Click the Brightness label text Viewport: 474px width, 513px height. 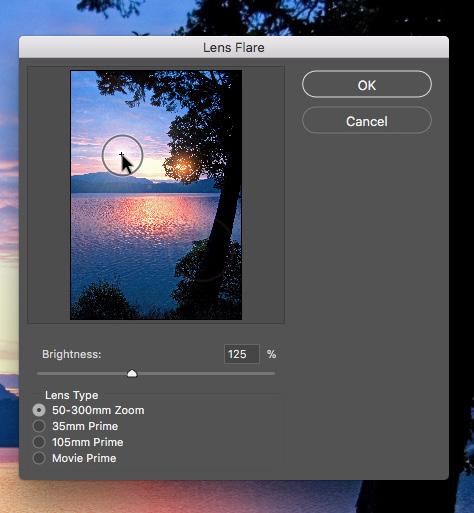(x=71, y=354)
